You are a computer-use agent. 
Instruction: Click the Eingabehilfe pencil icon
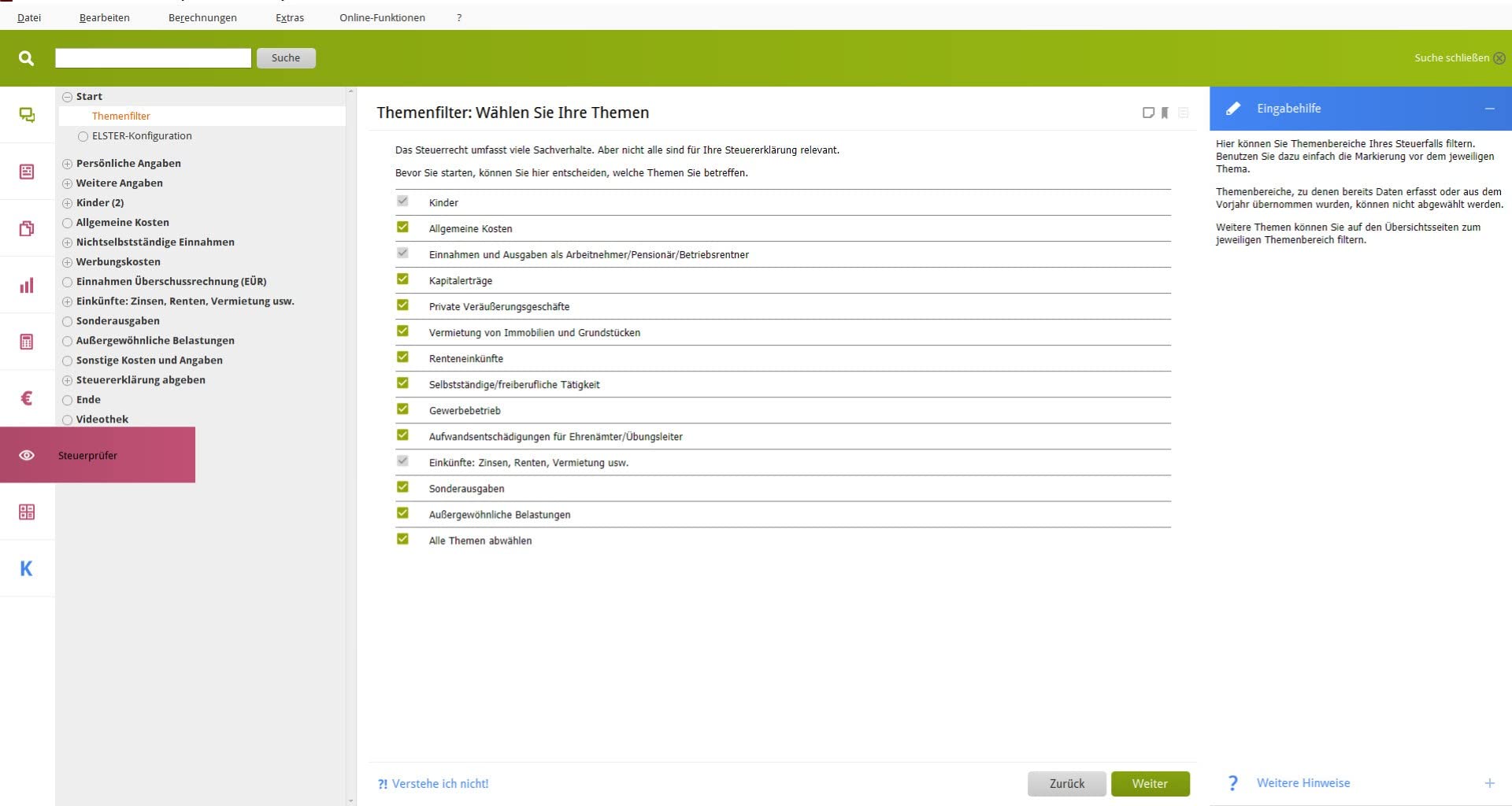tap(1233, 109)
